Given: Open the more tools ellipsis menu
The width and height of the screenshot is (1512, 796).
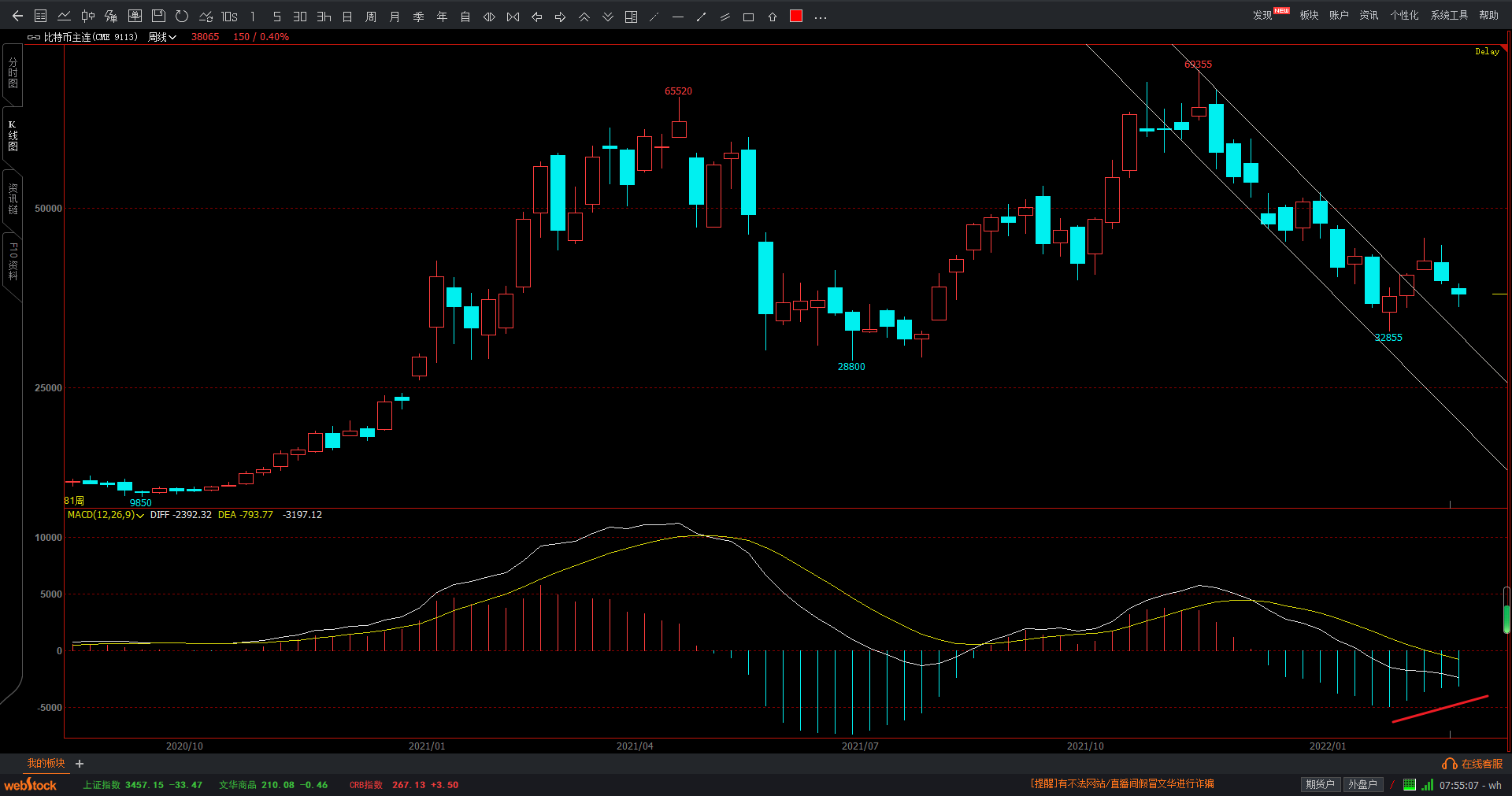Looking at the screenshot, I should pos(821,17).
